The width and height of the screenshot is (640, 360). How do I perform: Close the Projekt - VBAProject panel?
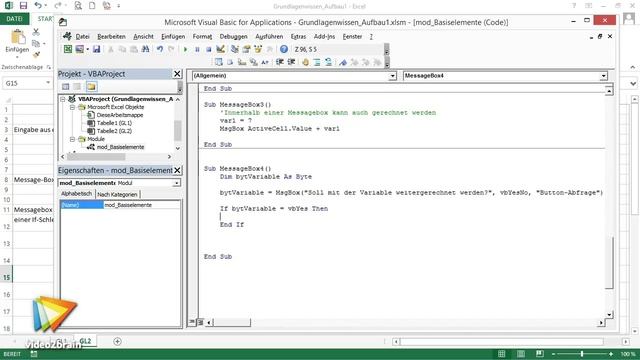pyautogui.click(x=177, y=74)
